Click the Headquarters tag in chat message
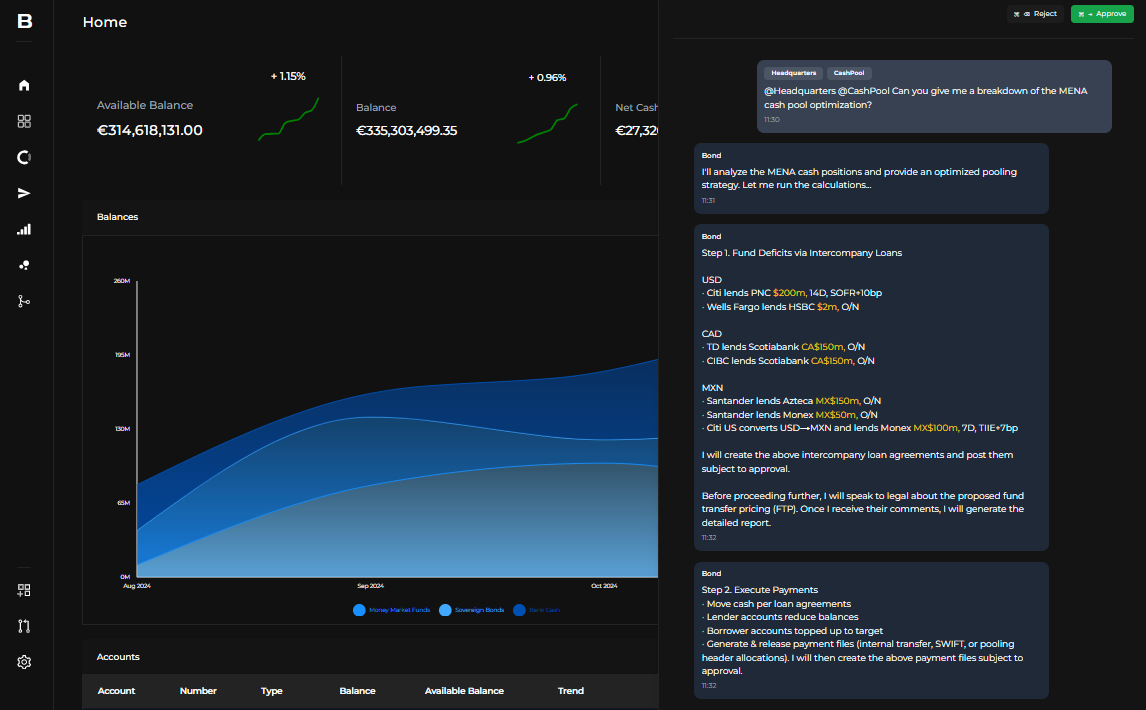 tap(793, 73)
